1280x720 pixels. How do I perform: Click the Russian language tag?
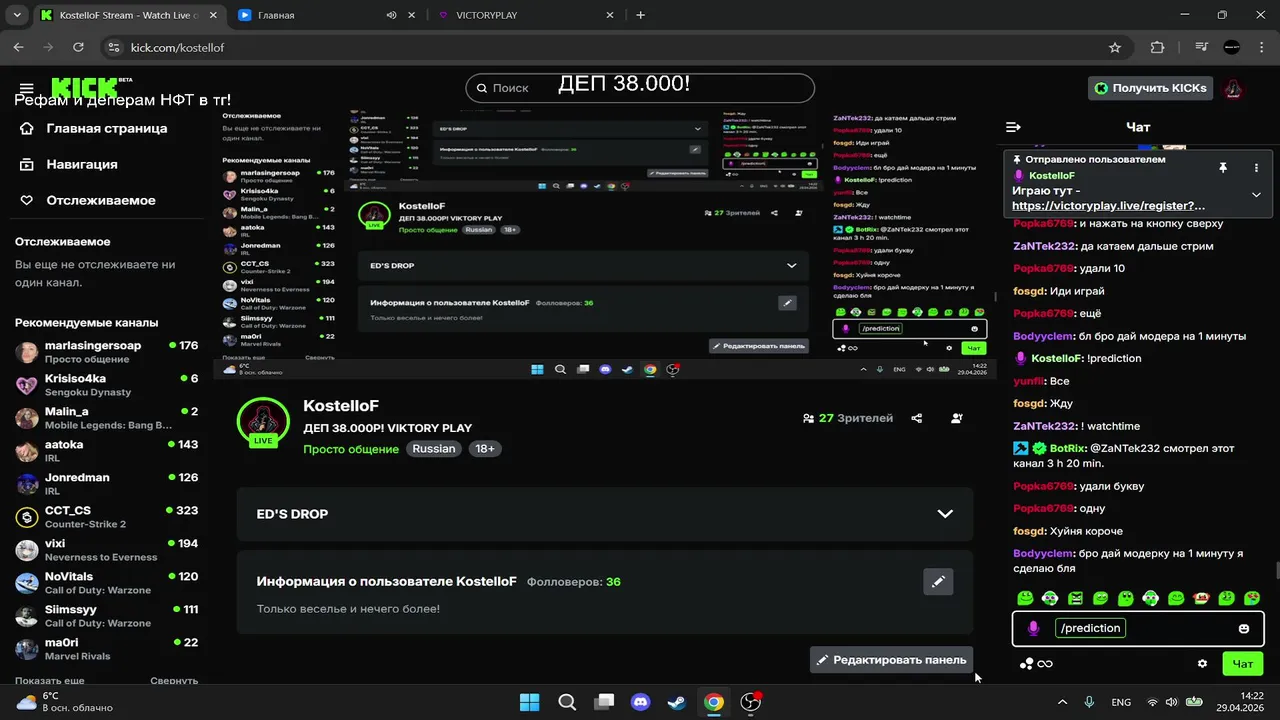(434, 449)
